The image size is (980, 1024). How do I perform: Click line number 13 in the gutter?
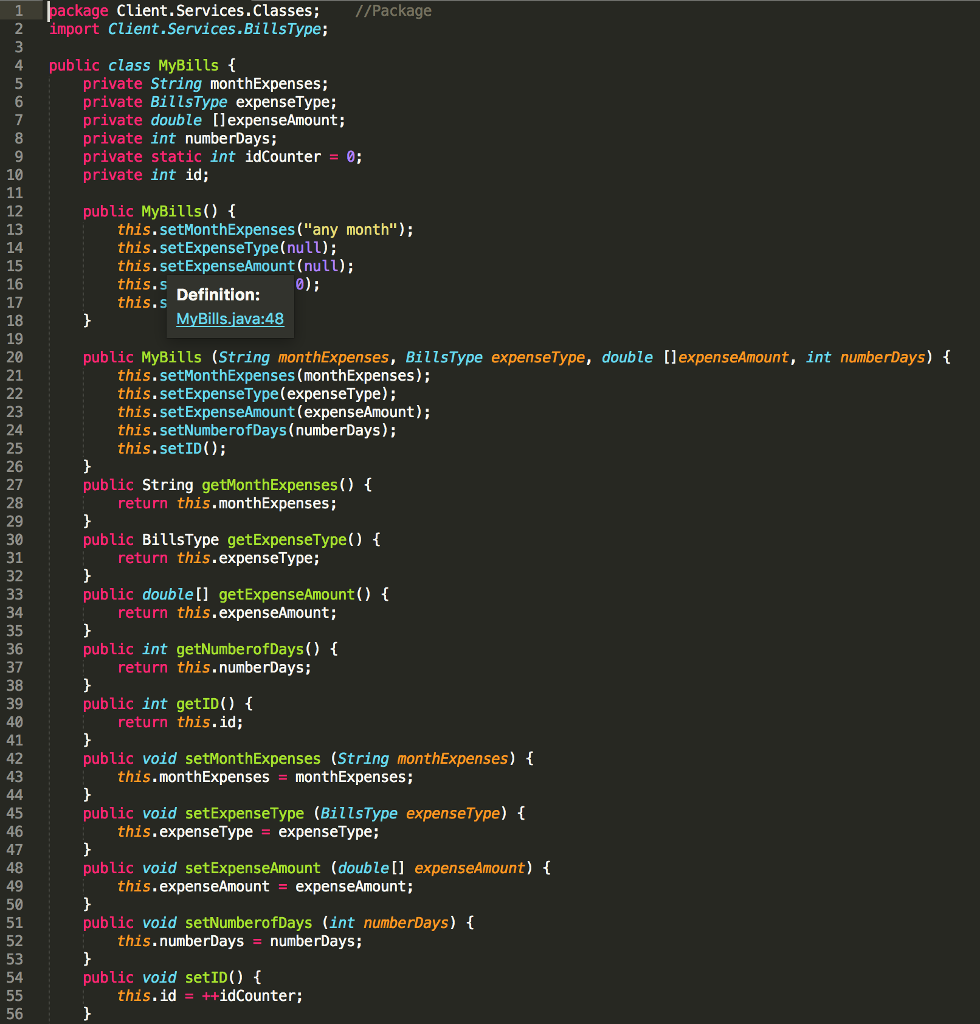pyautogui.click(x=17, y=229)
